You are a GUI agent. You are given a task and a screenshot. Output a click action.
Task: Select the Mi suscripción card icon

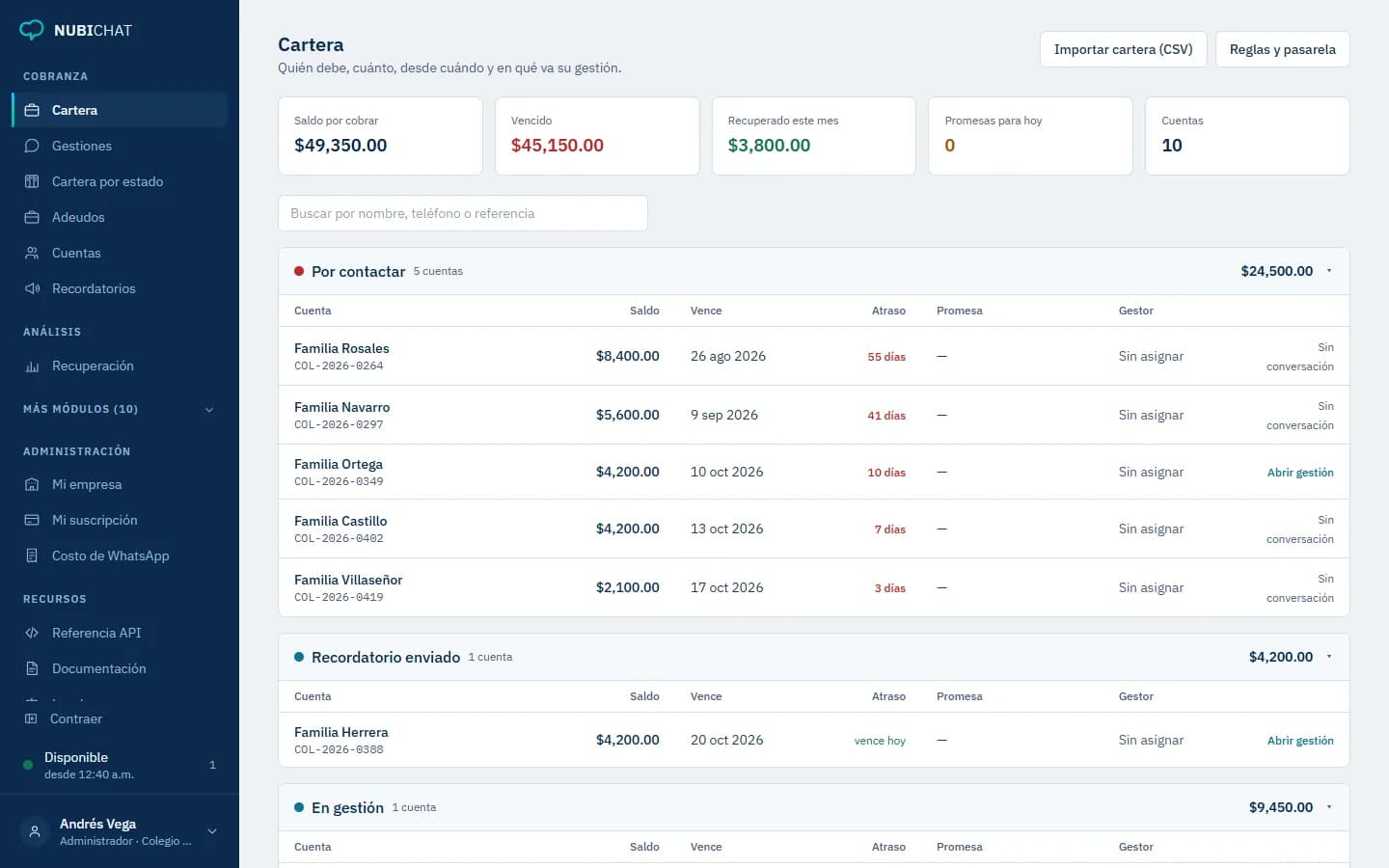click(x=32, y=520)
